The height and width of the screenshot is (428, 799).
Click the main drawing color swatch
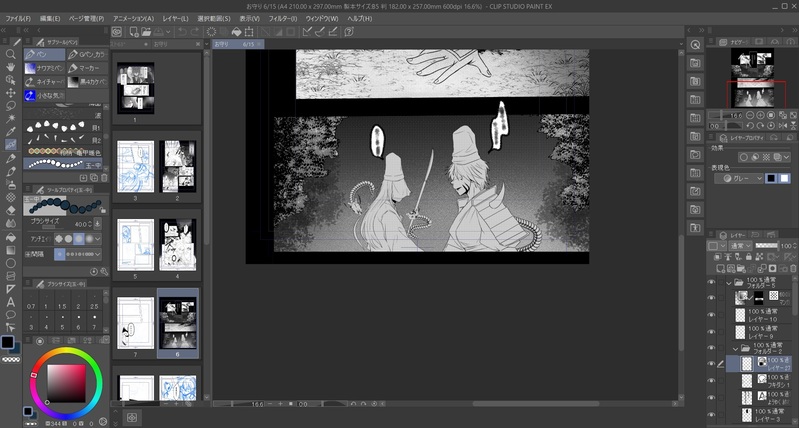pos(8,342)
